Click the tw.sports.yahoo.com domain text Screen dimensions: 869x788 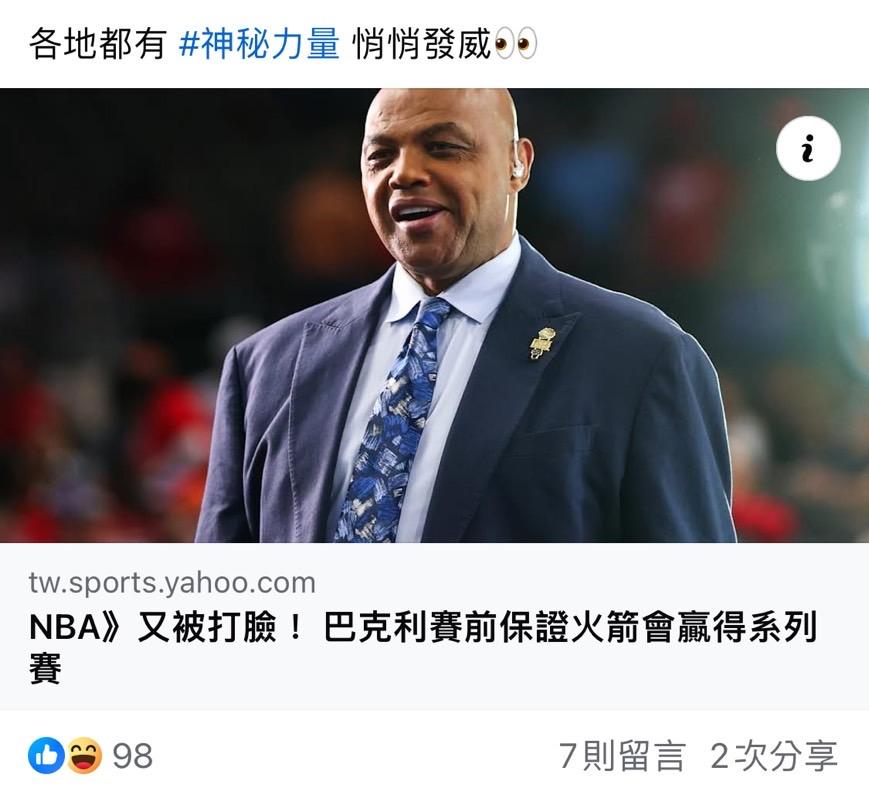pos(172,583)
